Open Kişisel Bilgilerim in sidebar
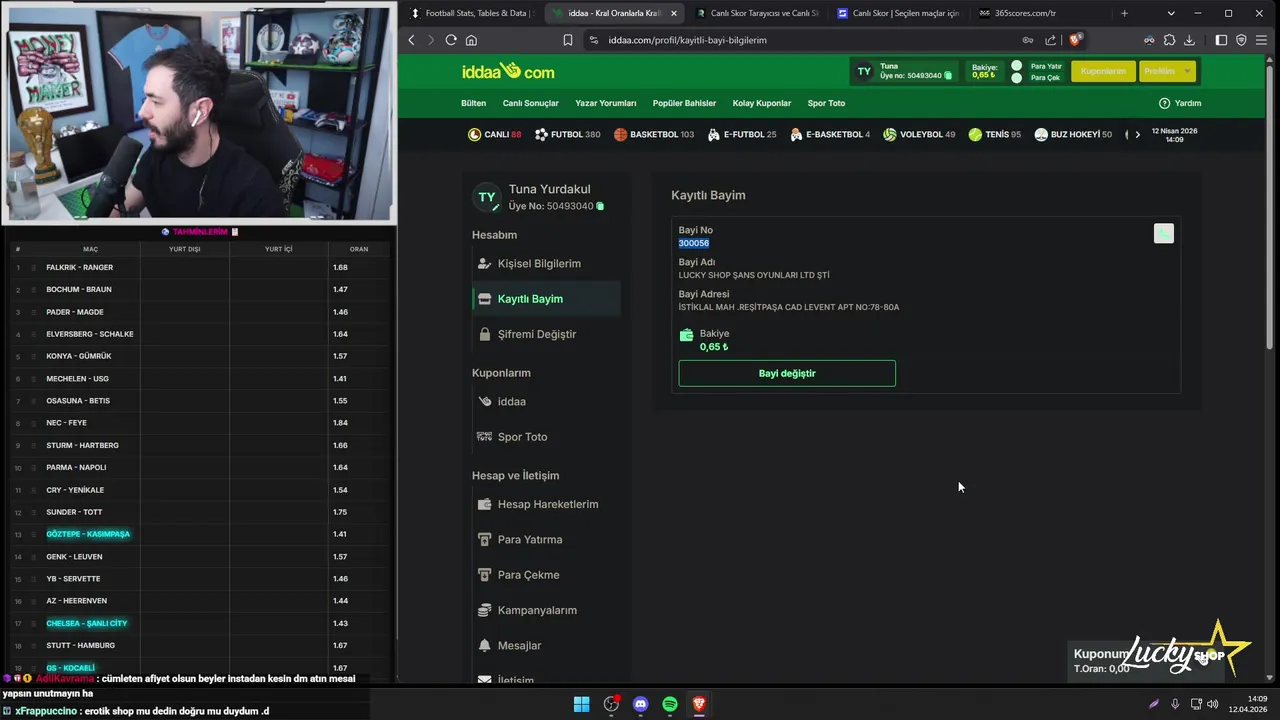Image resolution: width=1280 pixels, height=720 pixels. (545, 263)
